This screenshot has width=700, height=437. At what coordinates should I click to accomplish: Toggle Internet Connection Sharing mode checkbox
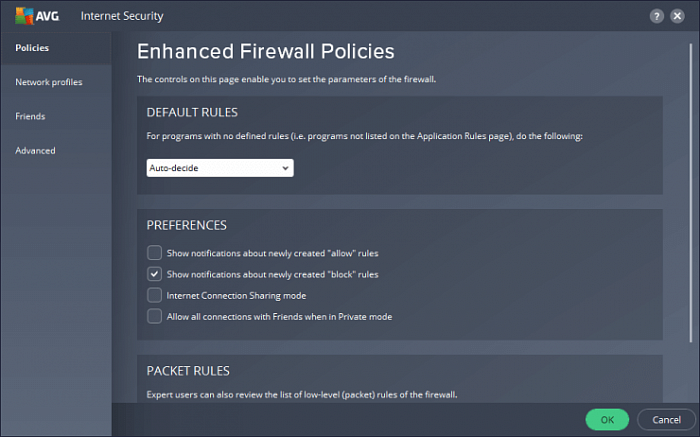point(154,295)
